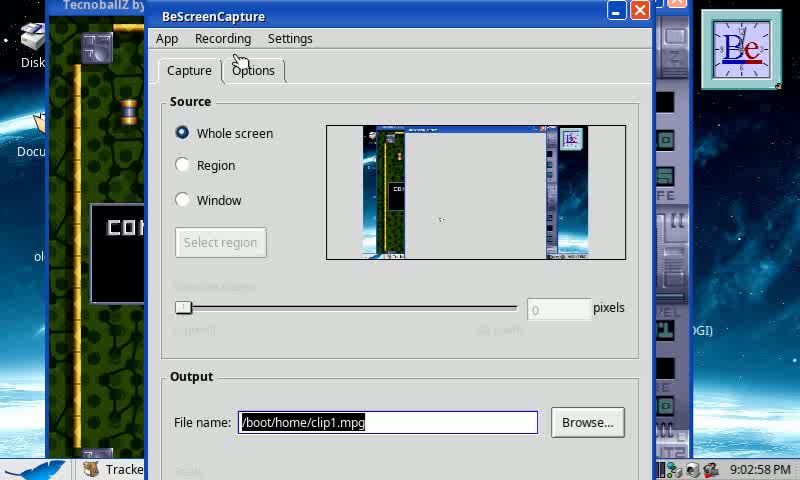Click the process controller tray icon

pos(661,469)
